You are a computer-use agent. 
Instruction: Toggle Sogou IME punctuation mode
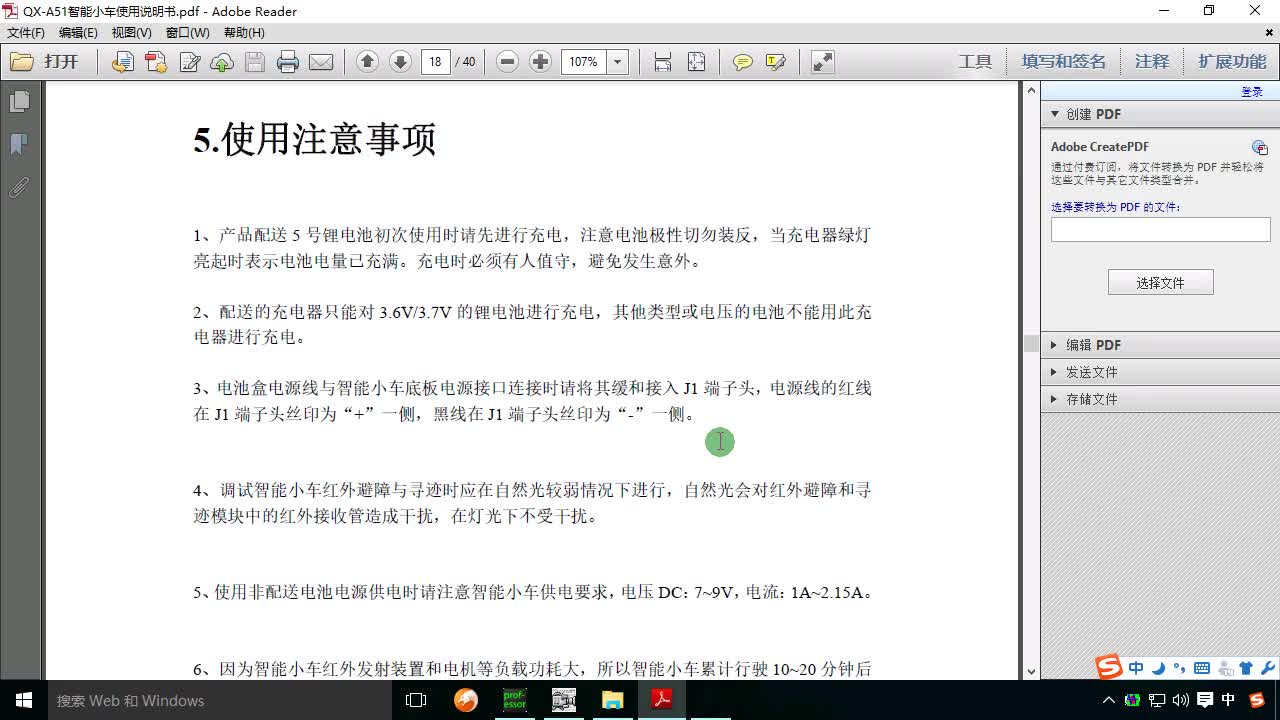1179,668
